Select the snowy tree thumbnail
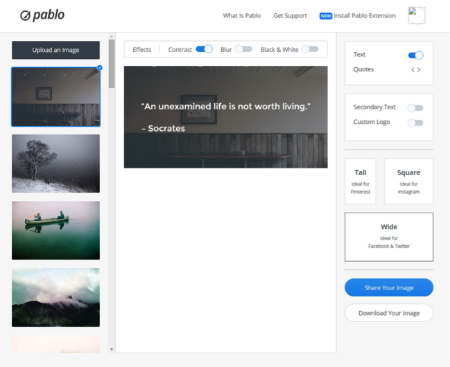The height and width of the screenshot is (367, 450). pyautogui.click(x=56, y=164)
